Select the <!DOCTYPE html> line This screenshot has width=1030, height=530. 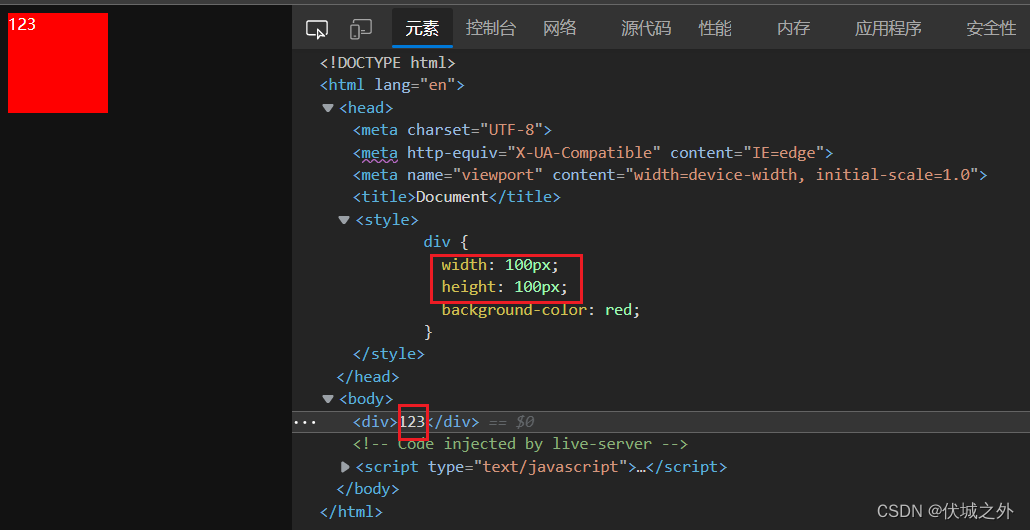point(388,63)
